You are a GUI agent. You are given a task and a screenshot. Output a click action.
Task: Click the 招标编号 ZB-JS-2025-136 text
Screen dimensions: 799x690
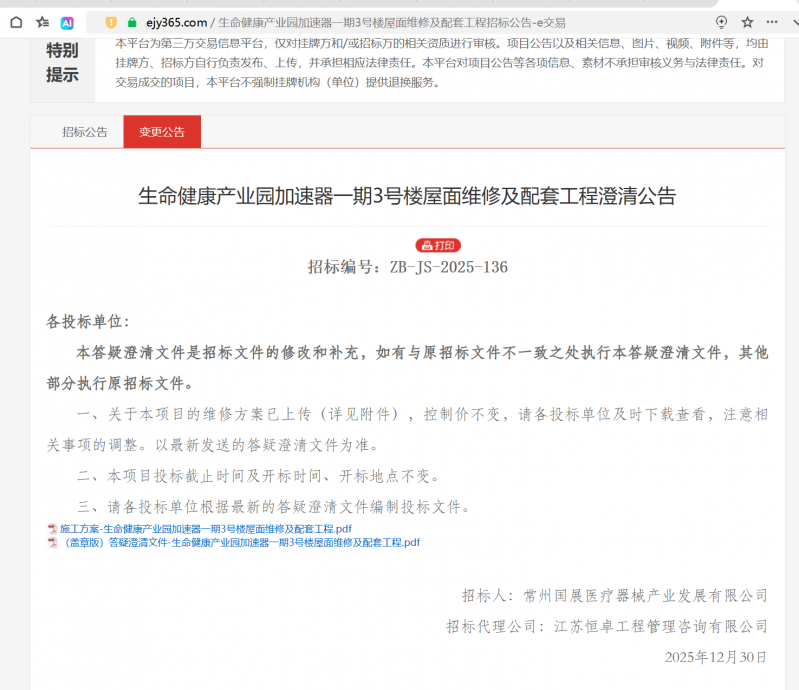[408, 267]
